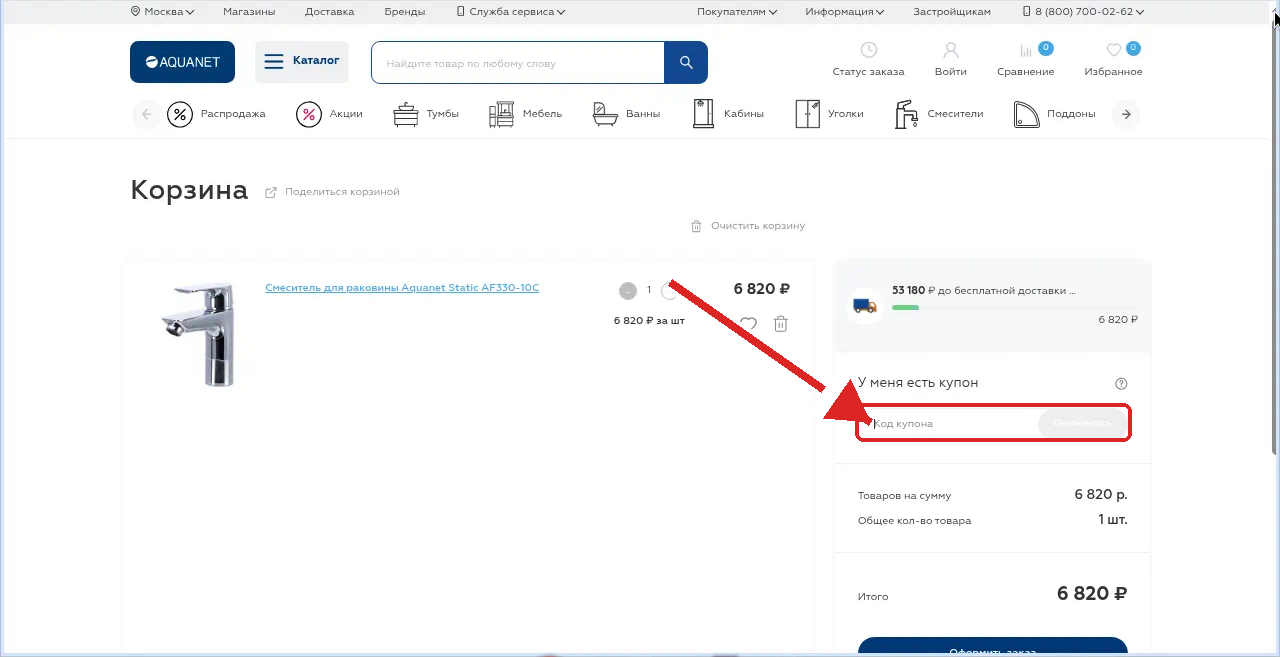The height and width of the screenshot is (657, 1280).
Task: Expand the Информация dropdown
Action: (845, 12)
